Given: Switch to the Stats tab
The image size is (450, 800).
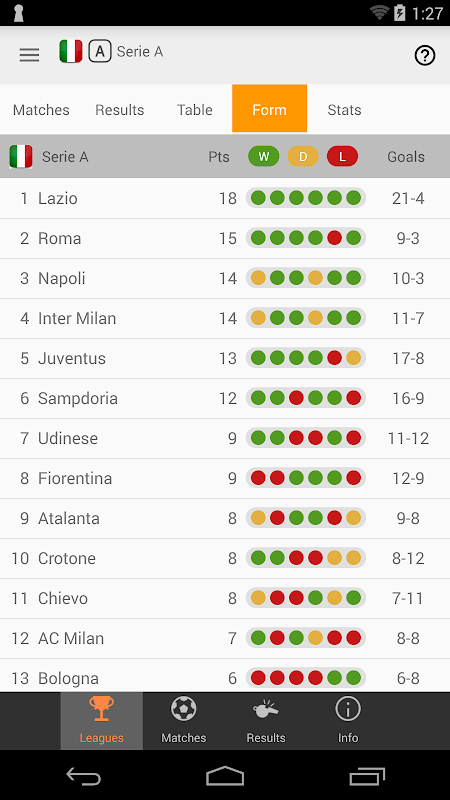Looking at the screenshot, I should 344,110.
